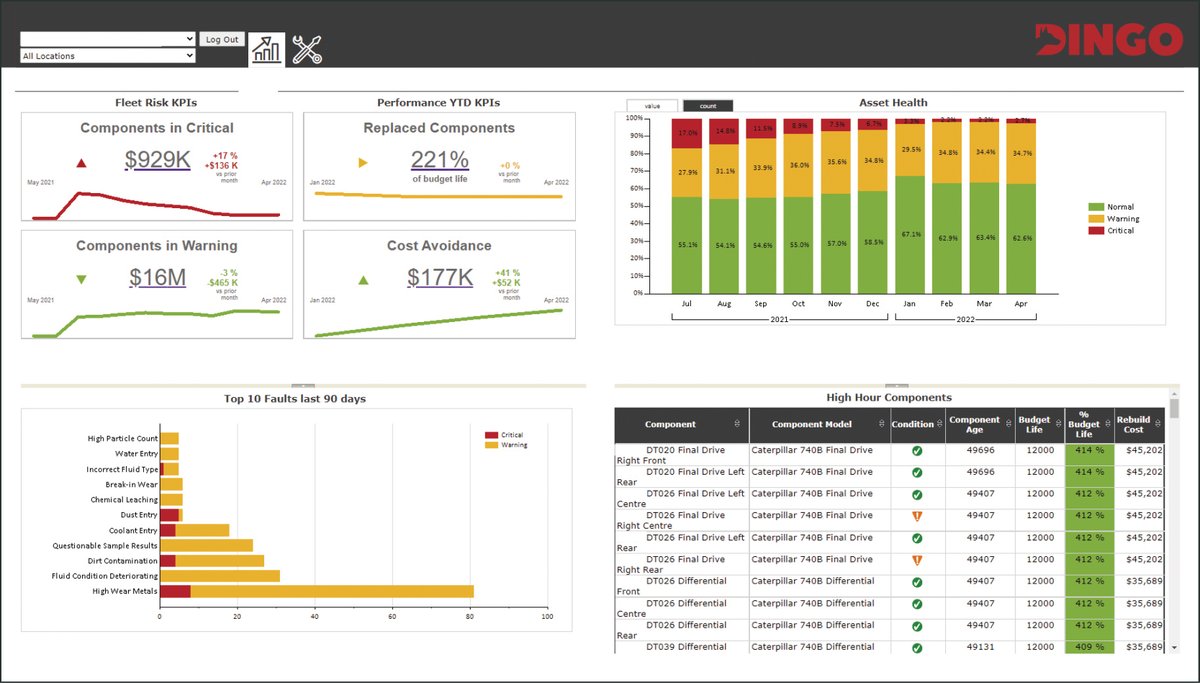
Task: Open the maintenance wrench and screwdriver icon
Action: coord(307,49)
